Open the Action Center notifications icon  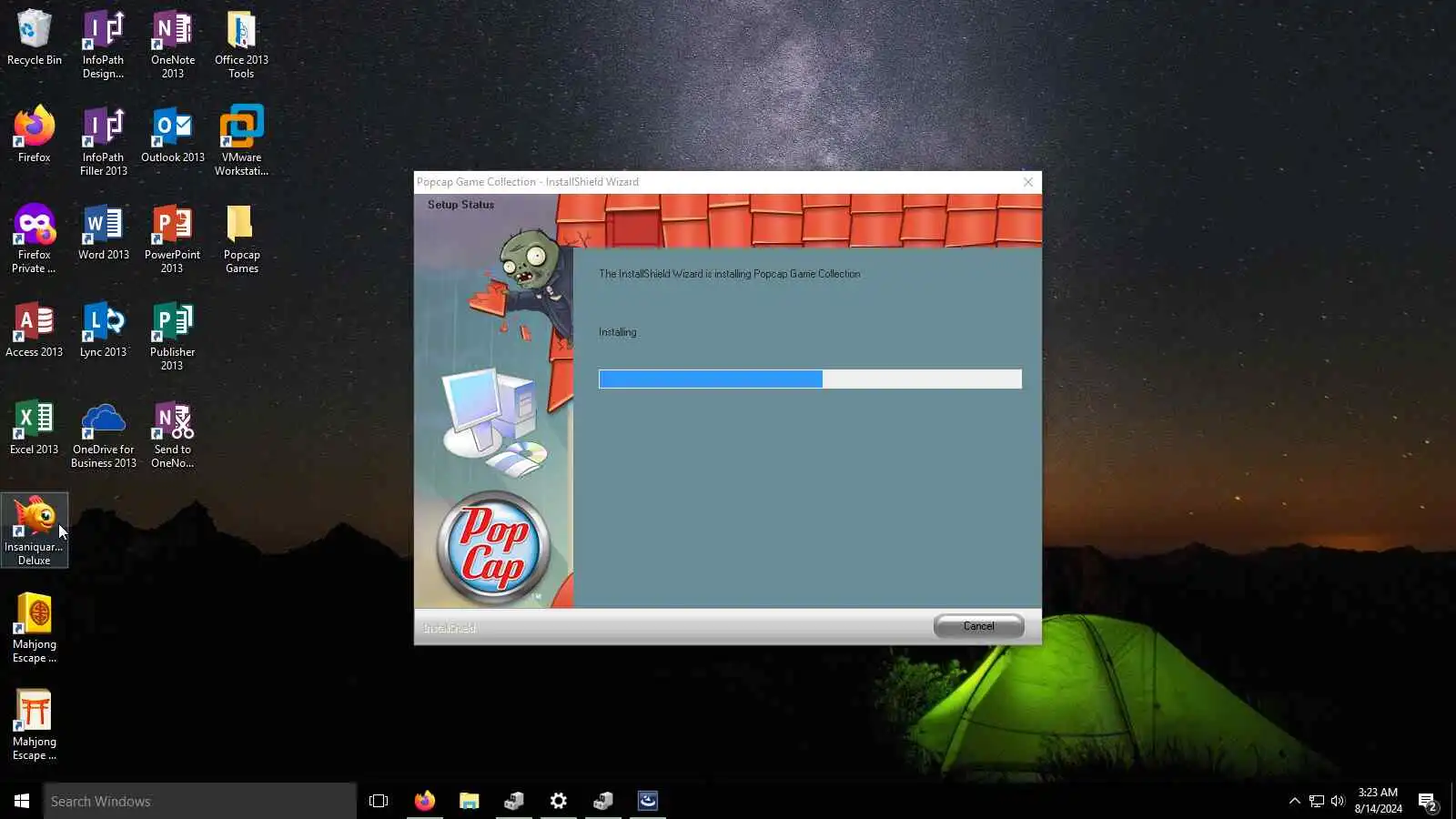(1427, 802)
